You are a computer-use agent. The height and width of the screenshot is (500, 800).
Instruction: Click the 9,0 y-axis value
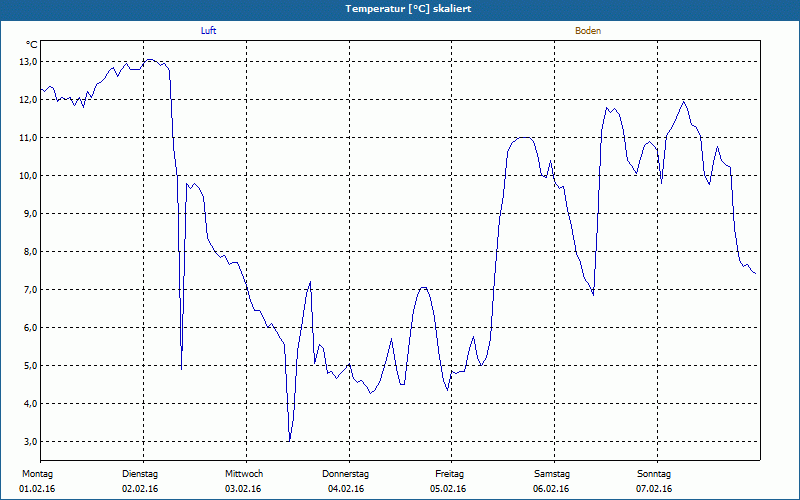[x=30, y=213]
